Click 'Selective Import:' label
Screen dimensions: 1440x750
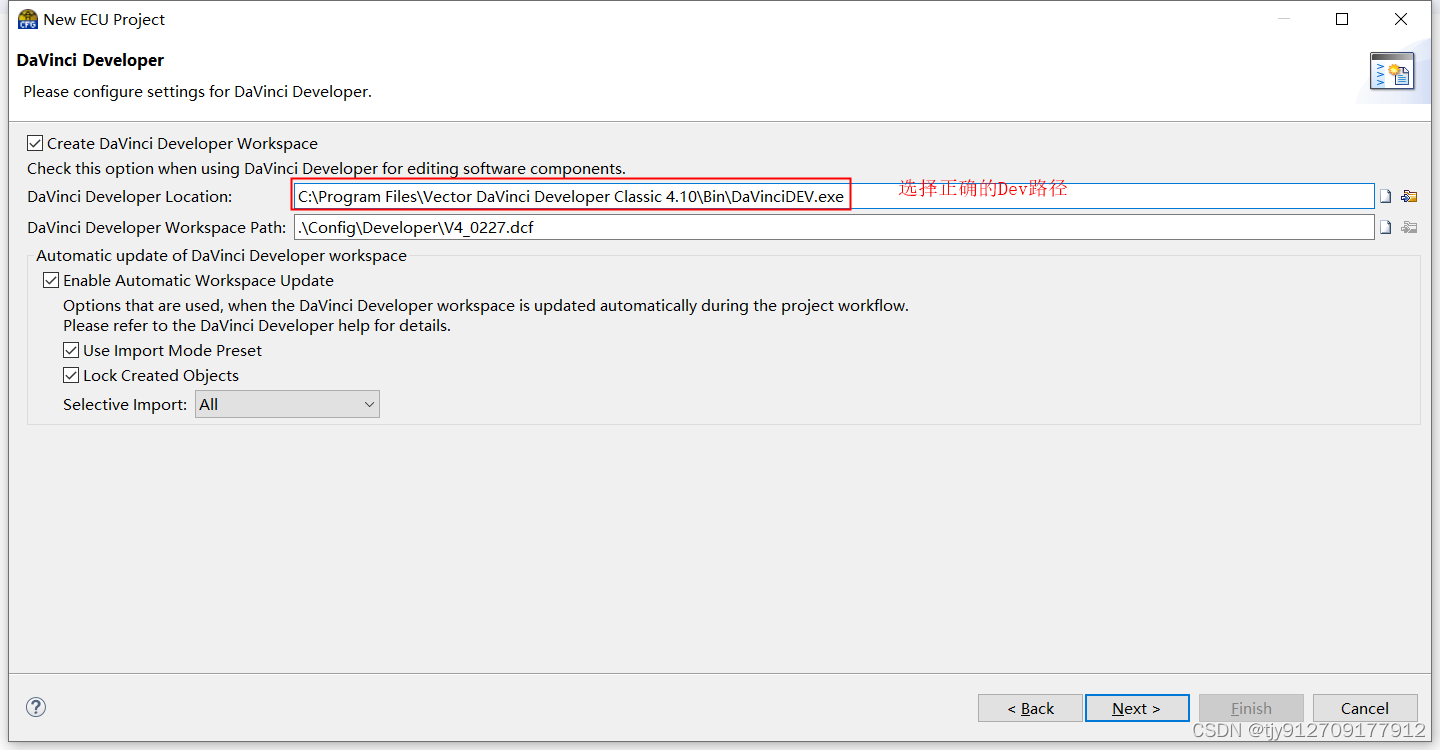point(125,405)
